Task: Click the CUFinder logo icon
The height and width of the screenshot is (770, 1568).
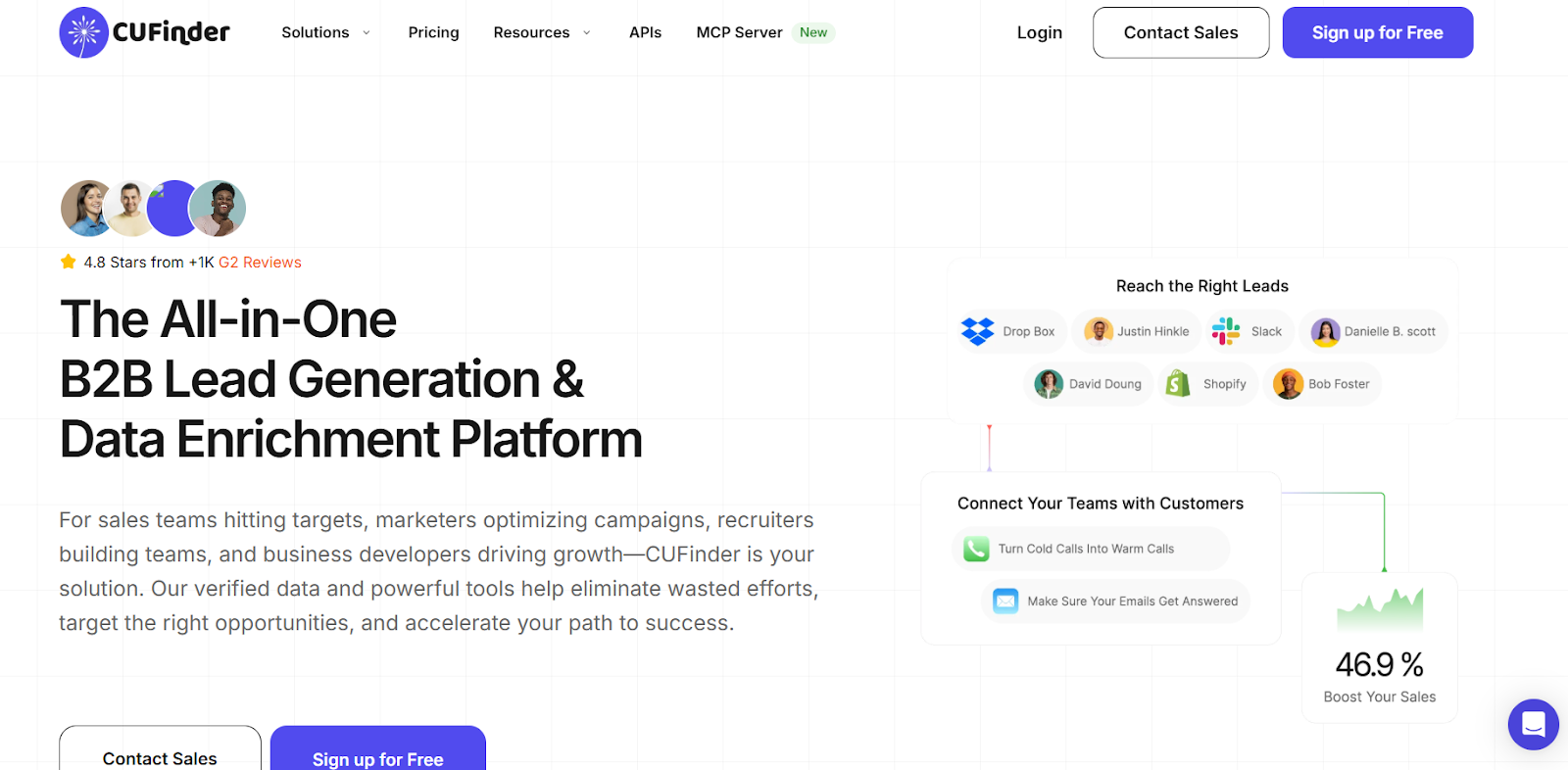Action: point(84,32)
